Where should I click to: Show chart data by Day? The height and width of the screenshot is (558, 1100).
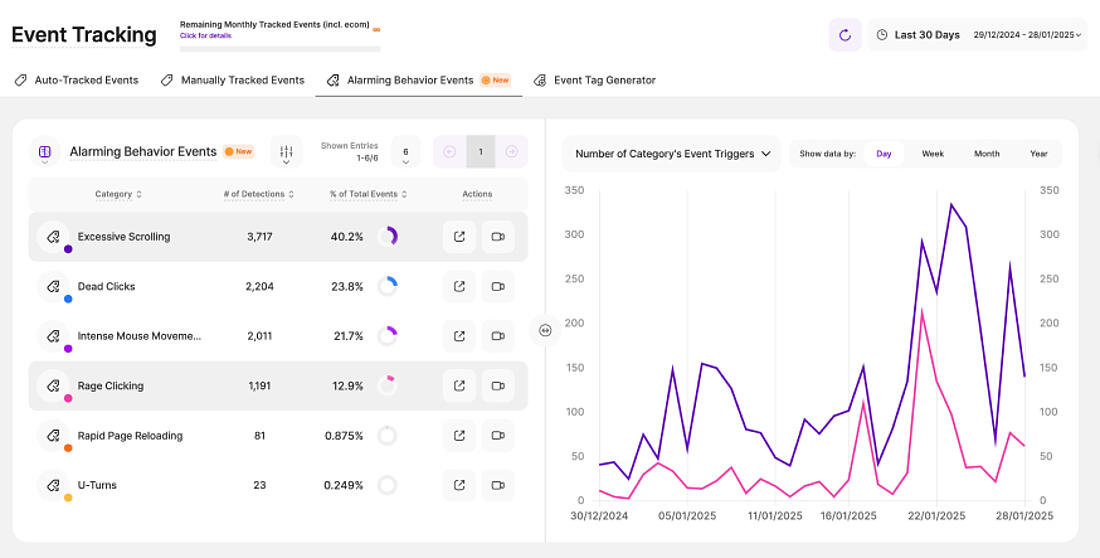point(884,154)
